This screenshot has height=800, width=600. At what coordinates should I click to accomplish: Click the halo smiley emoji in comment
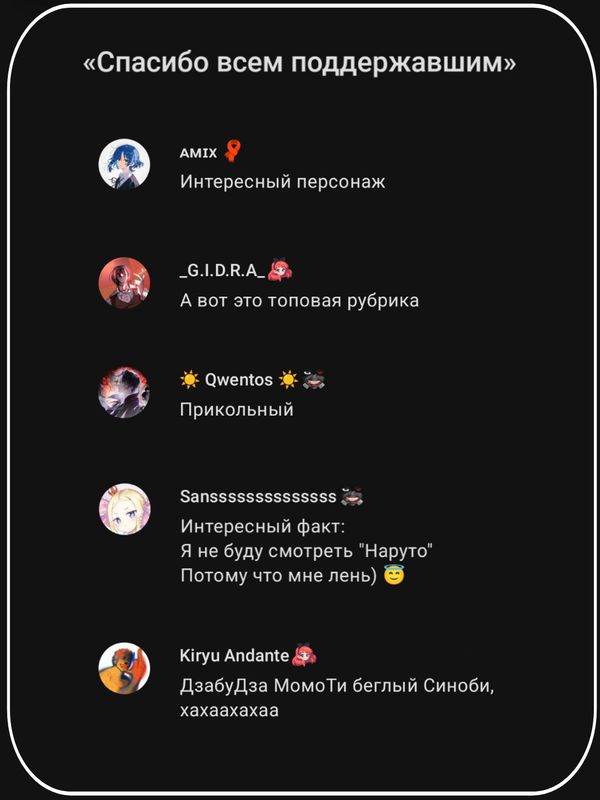(x=394, y=576)
